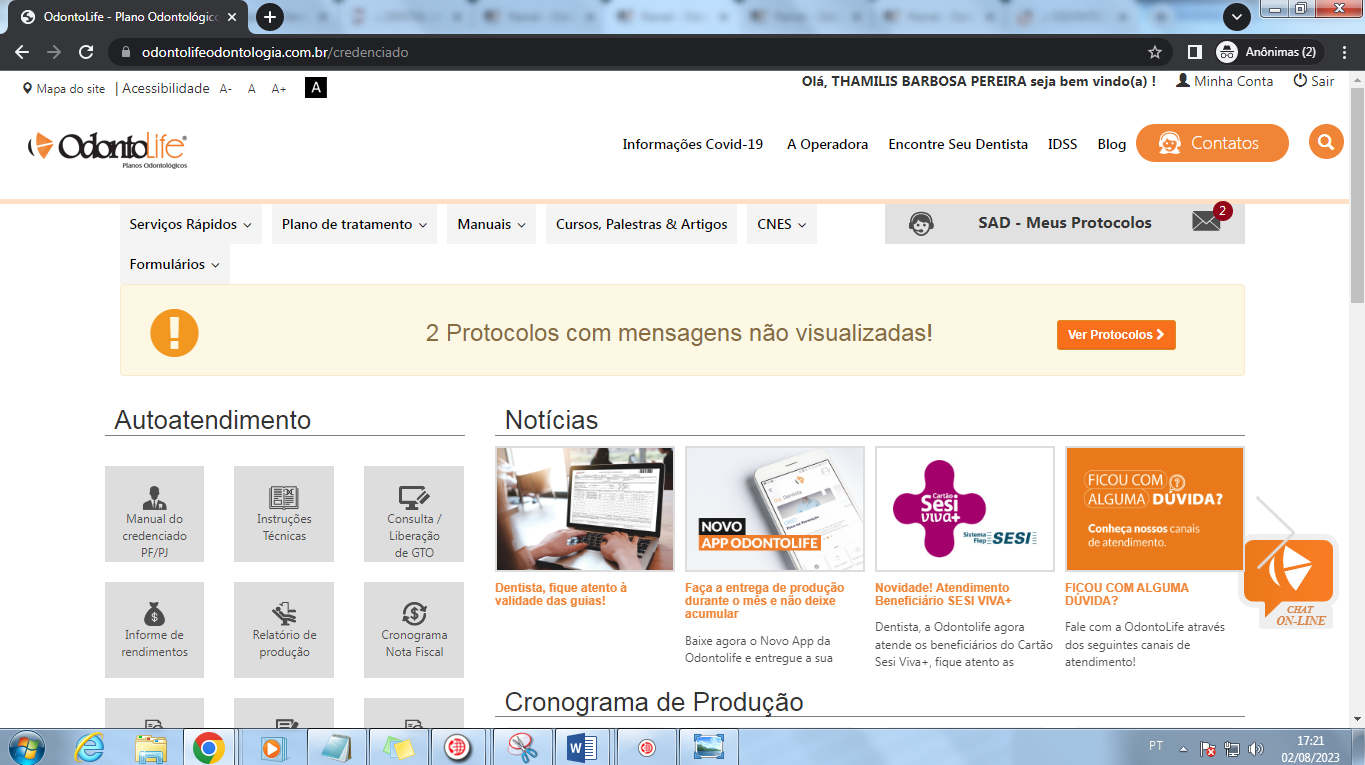The image size is (1365, 765).
Task: Open the tab search chevron in Chrome
Action: (x=1238, y=17)
